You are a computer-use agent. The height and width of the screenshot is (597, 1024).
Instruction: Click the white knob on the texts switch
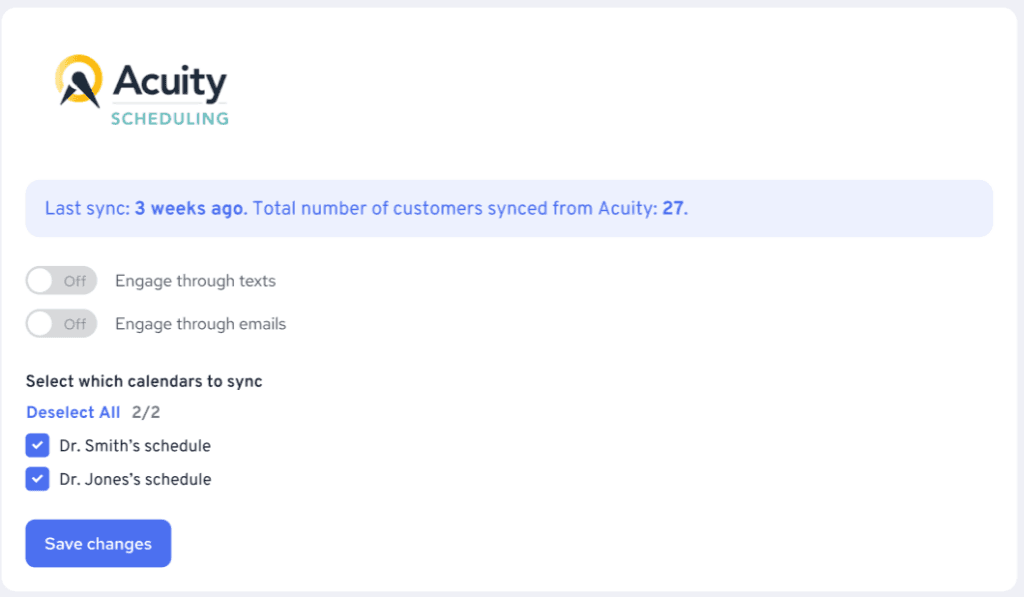pos(40,281)
